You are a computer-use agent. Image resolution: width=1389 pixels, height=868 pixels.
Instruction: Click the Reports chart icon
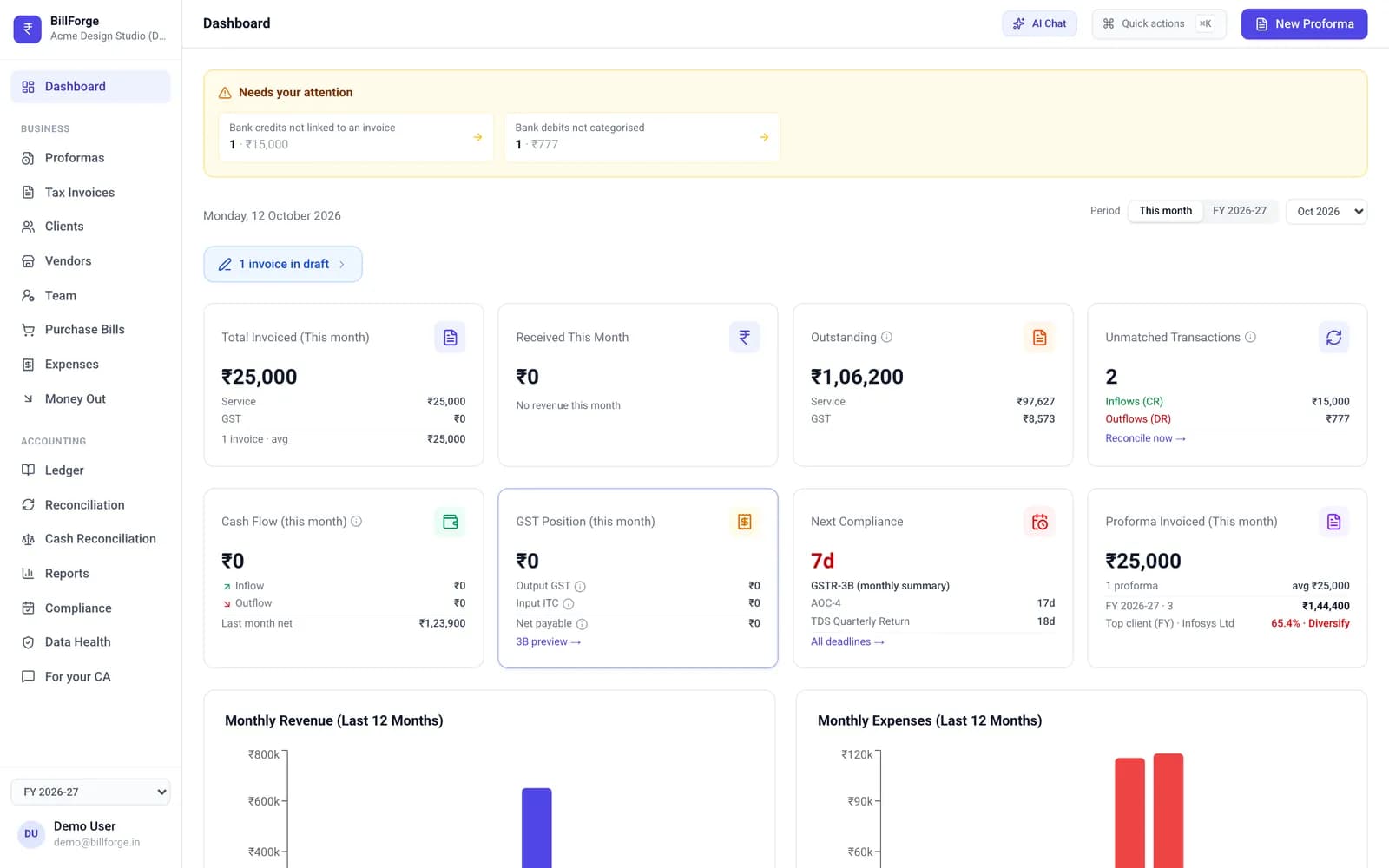(x=28, y=574)
